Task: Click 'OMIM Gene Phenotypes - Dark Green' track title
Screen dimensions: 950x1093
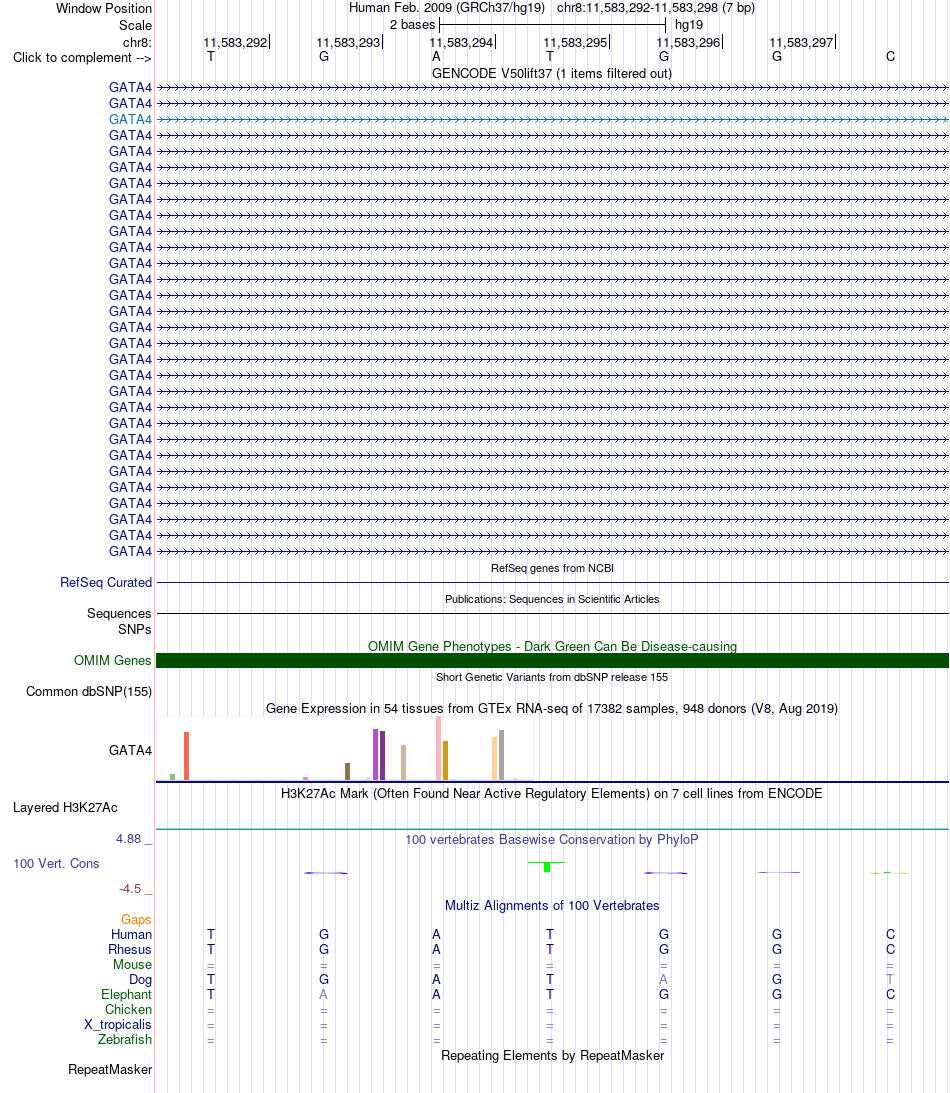Action: coord(552,646)
